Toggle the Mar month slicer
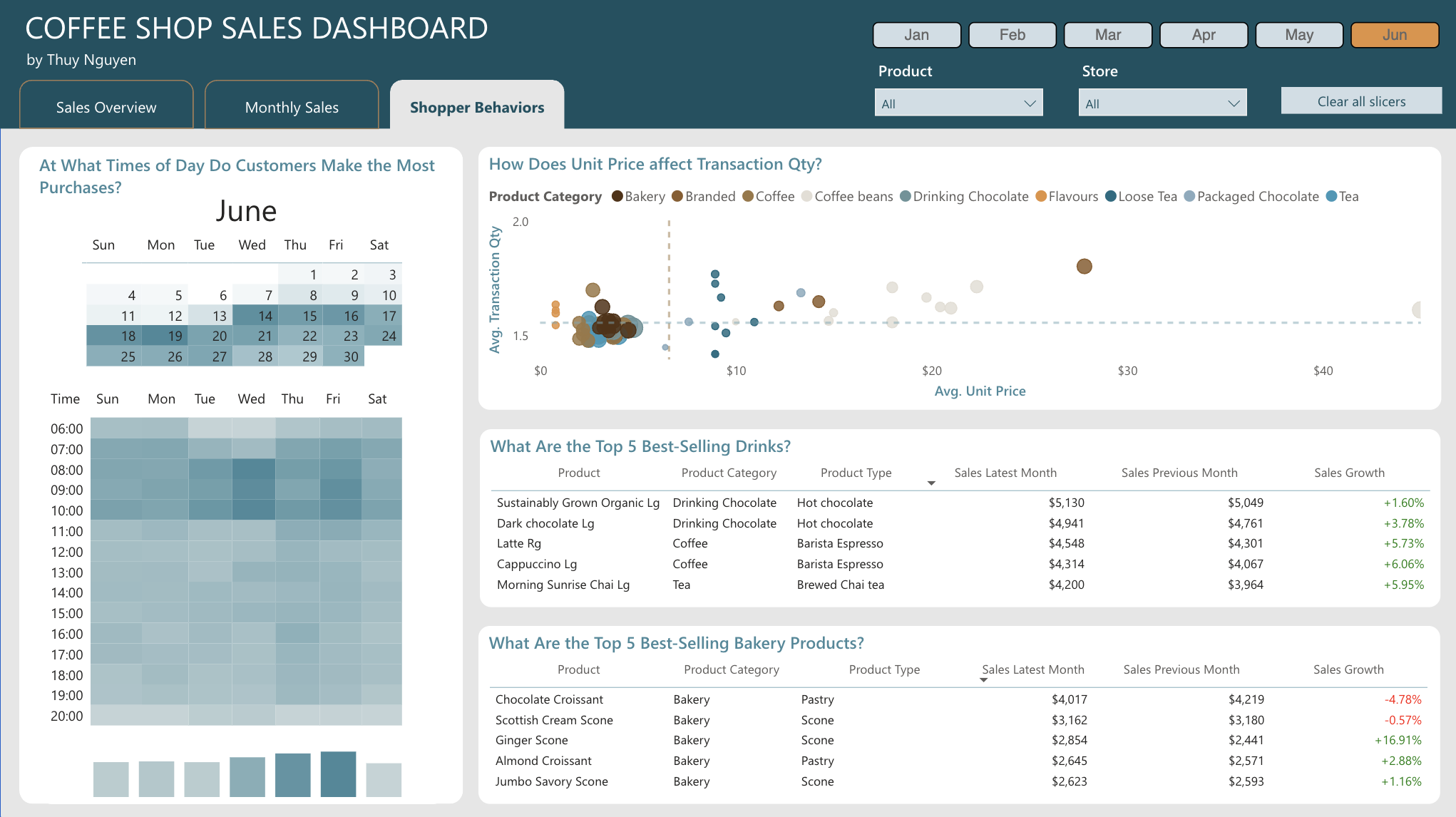The height and width of the screenshot is (817, 1456). click(x=1107, y=34)
